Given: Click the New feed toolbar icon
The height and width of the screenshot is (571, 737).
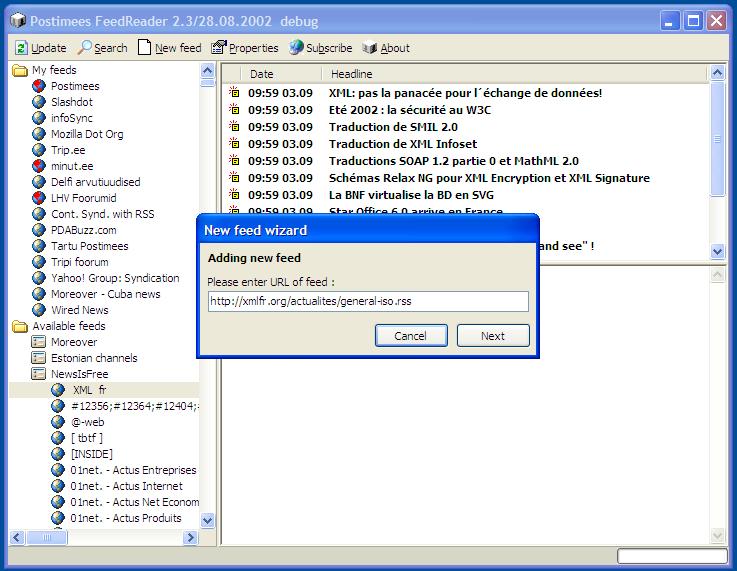Looking at the screenshot, I should 145,48.
